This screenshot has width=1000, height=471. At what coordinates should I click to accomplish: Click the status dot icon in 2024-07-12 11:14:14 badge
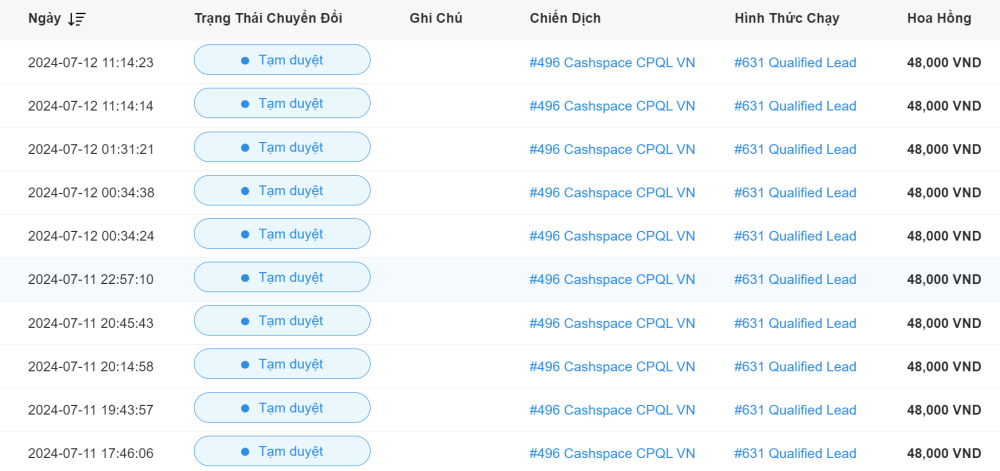(x=245, y=104)
